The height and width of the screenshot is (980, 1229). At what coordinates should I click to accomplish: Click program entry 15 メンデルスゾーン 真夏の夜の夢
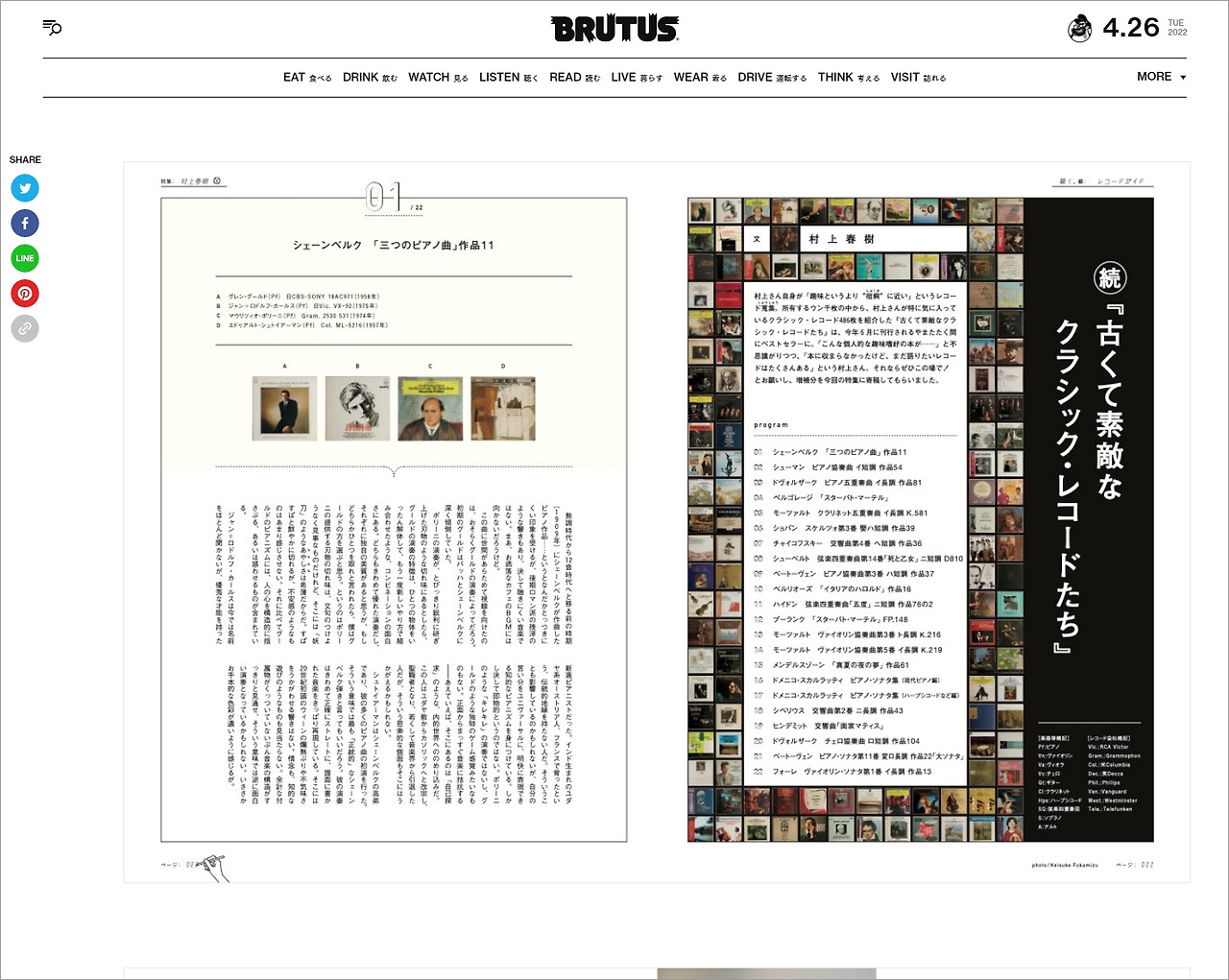click(831, 665)
